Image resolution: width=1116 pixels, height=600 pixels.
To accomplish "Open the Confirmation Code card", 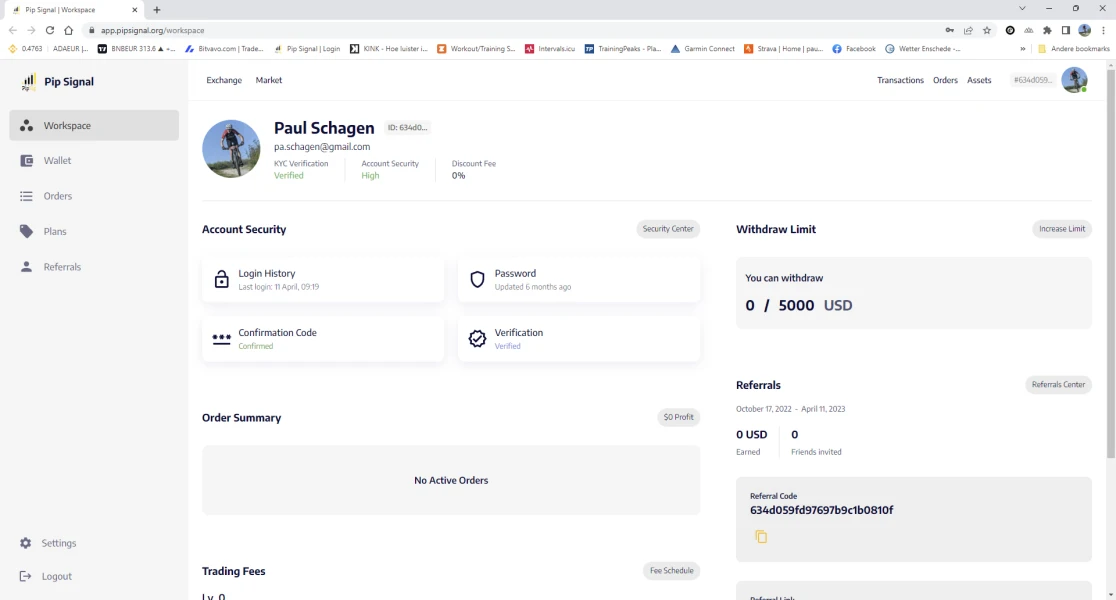I will [x=323, y=339].
